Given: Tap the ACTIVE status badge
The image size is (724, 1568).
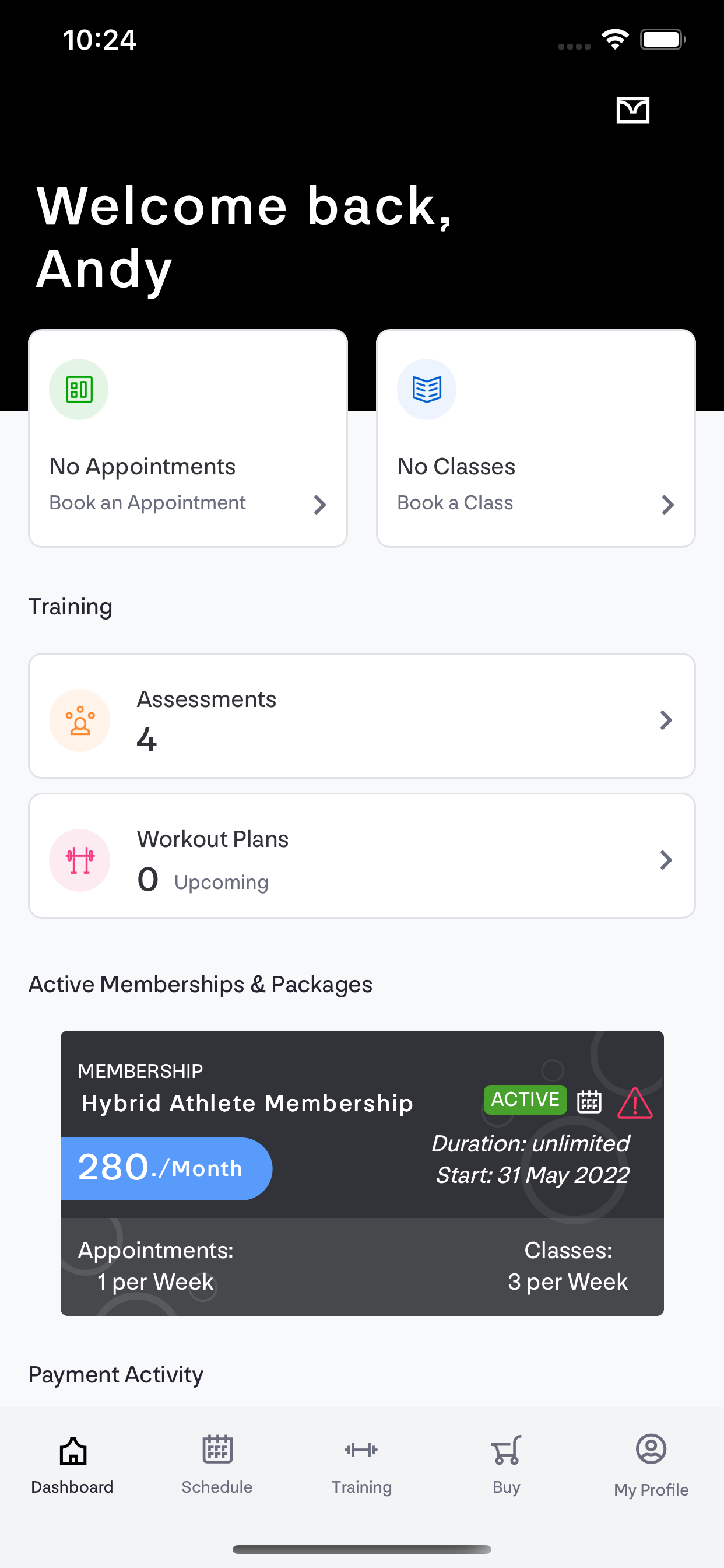Looking at the screenshot, I should pos(525,1100).
